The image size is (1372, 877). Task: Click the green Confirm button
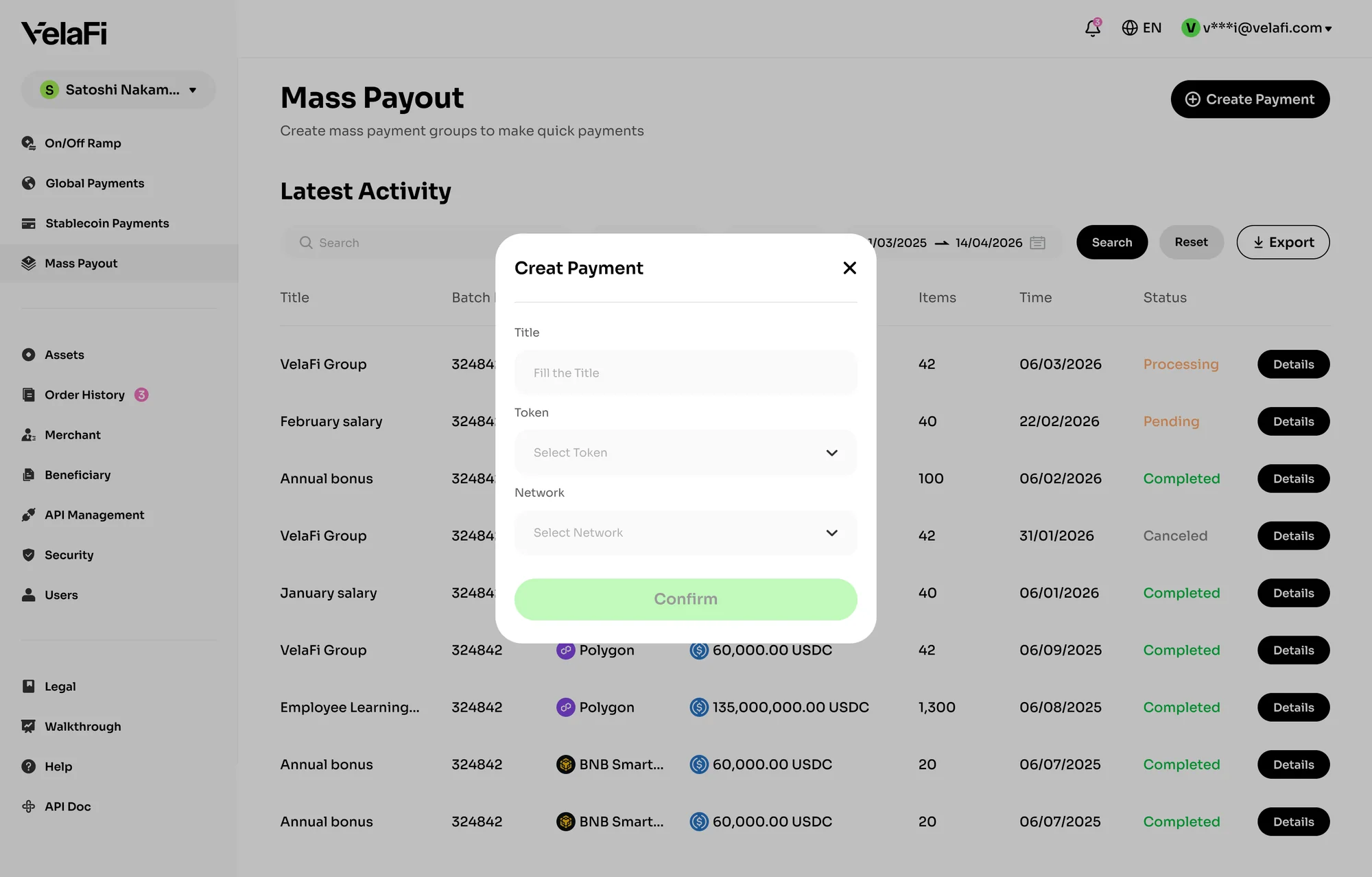(685, 599)
